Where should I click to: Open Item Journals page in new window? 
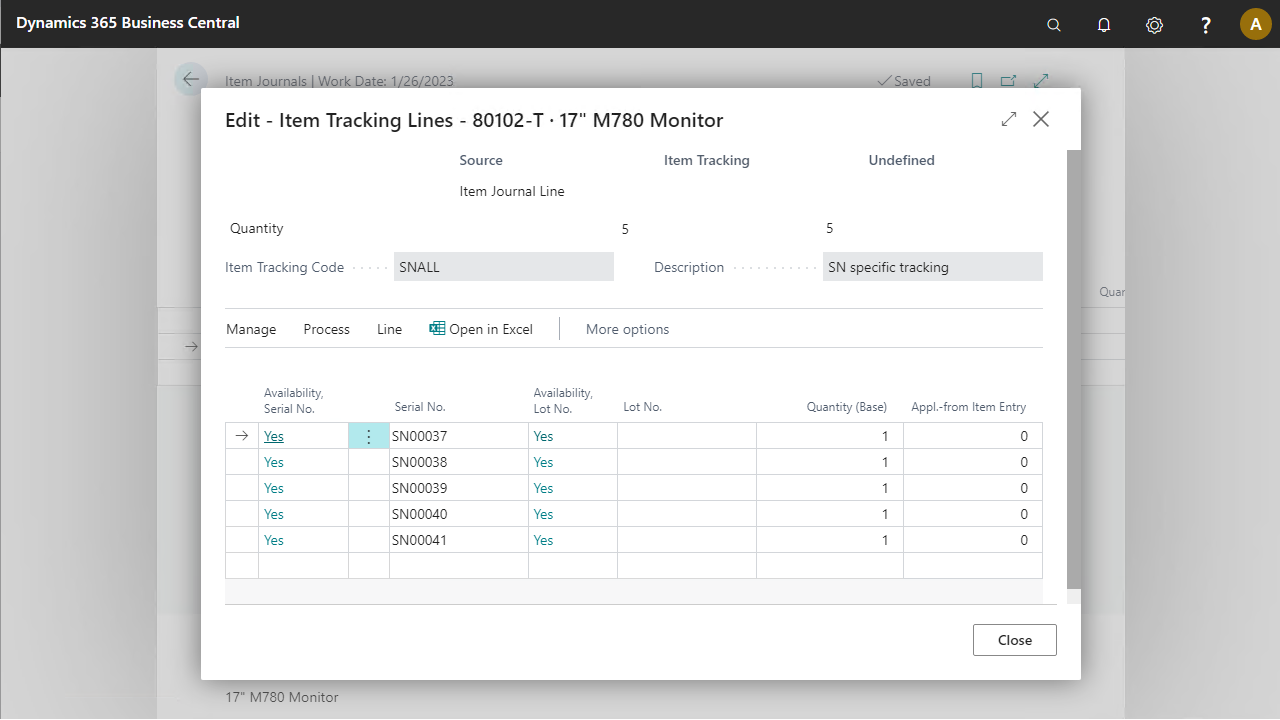(1009, 81)
